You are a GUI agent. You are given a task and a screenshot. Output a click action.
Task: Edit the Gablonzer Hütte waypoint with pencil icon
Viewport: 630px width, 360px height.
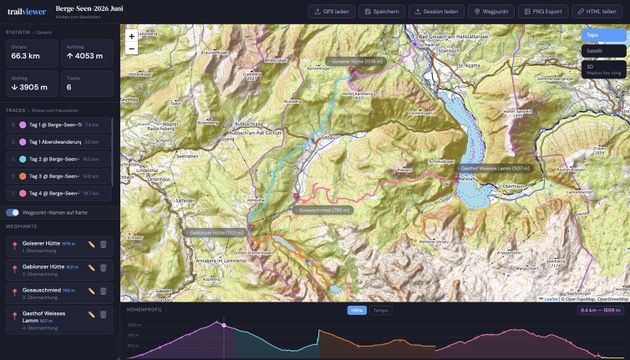pos(92,268)
